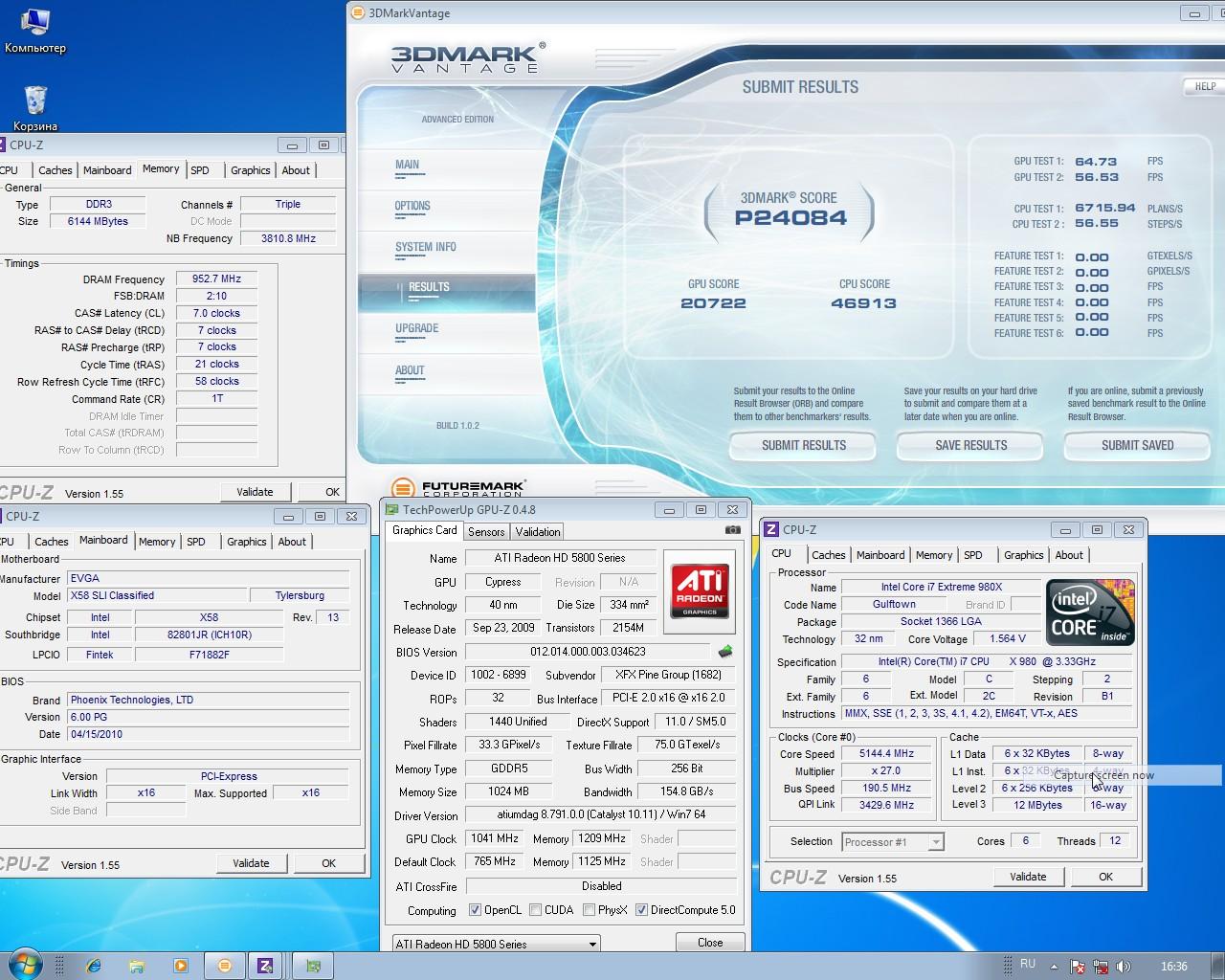Click the SAVE RESULTS button
The height and width of the screenshot is (980, 1225).
pyautogui.click(x=971, y=445)
